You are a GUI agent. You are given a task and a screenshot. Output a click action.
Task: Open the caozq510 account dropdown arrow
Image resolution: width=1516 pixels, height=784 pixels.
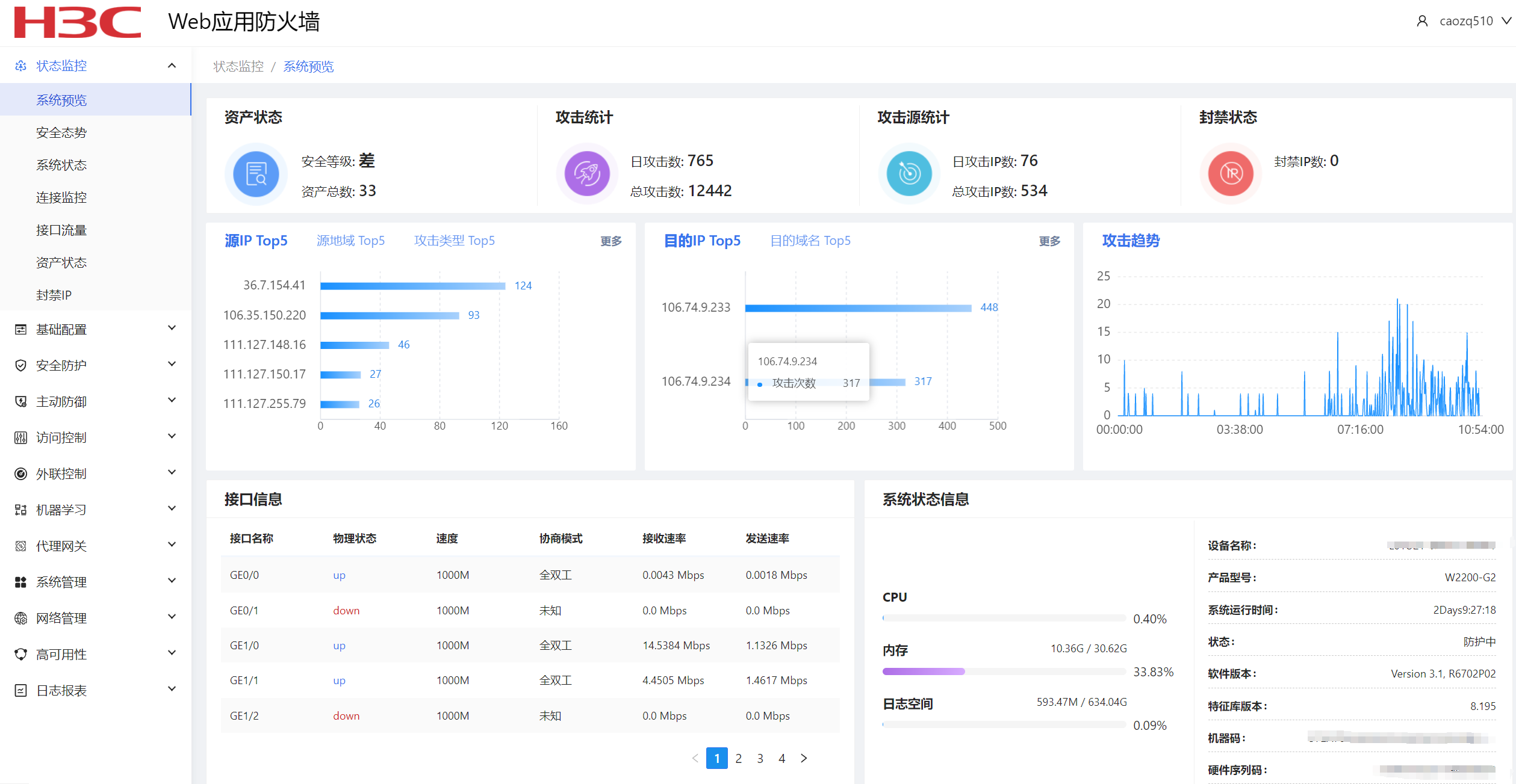1506,21
